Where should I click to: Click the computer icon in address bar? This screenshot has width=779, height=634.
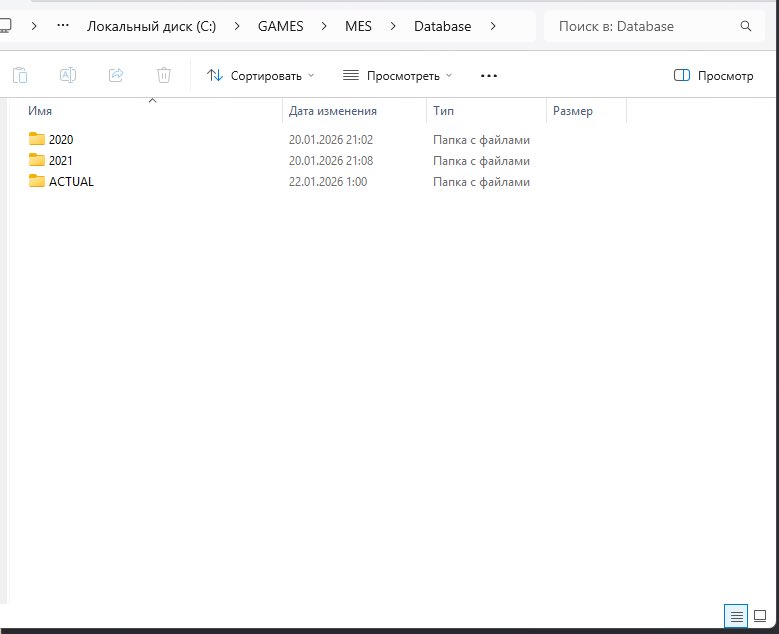point(4,26)
